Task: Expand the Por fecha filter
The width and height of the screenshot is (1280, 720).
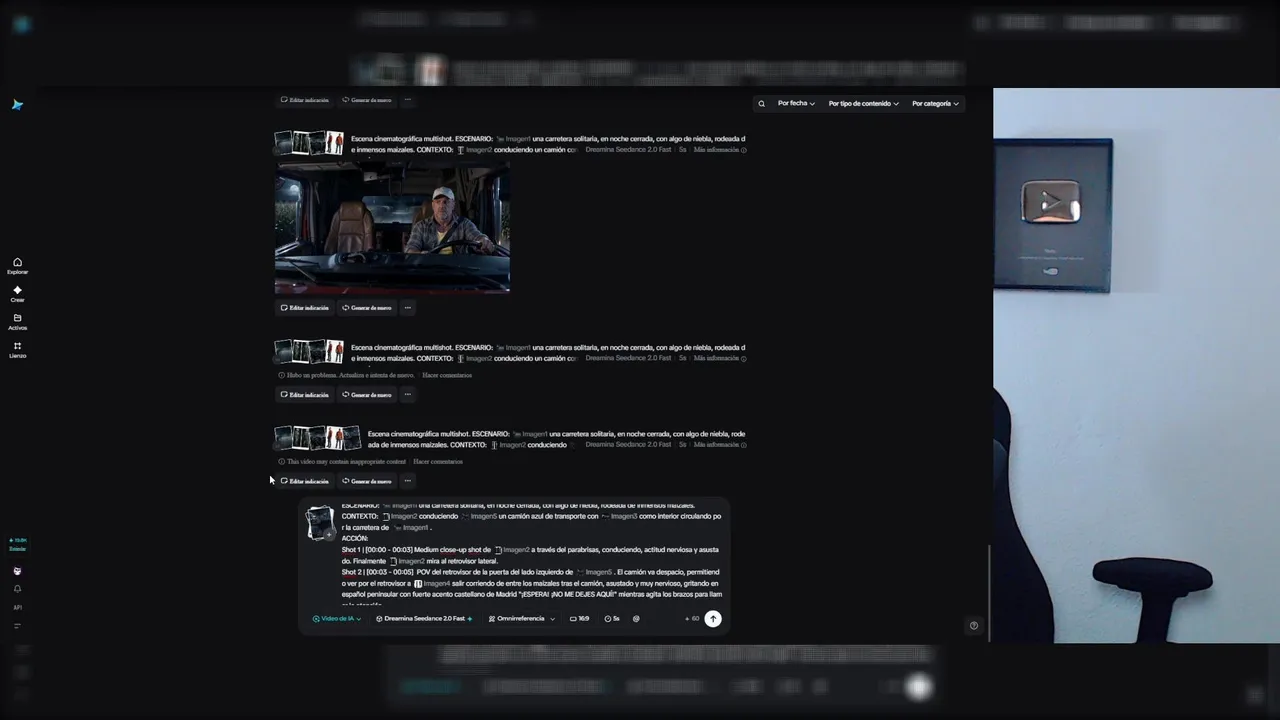Action: click(x=796, y=103)
